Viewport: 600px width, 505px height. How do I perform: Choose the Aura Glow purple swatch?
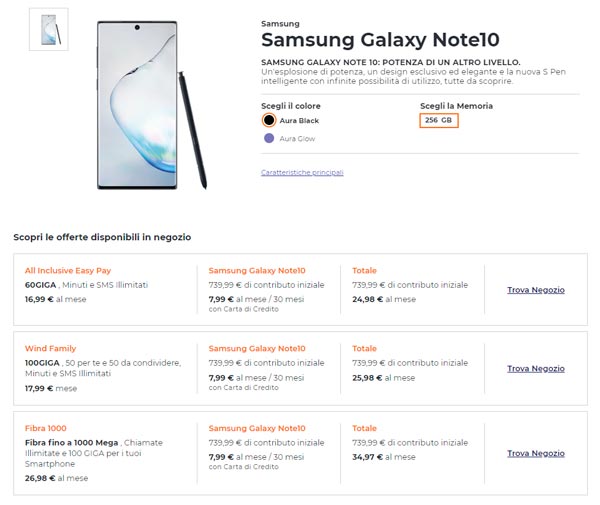[269, 138]
